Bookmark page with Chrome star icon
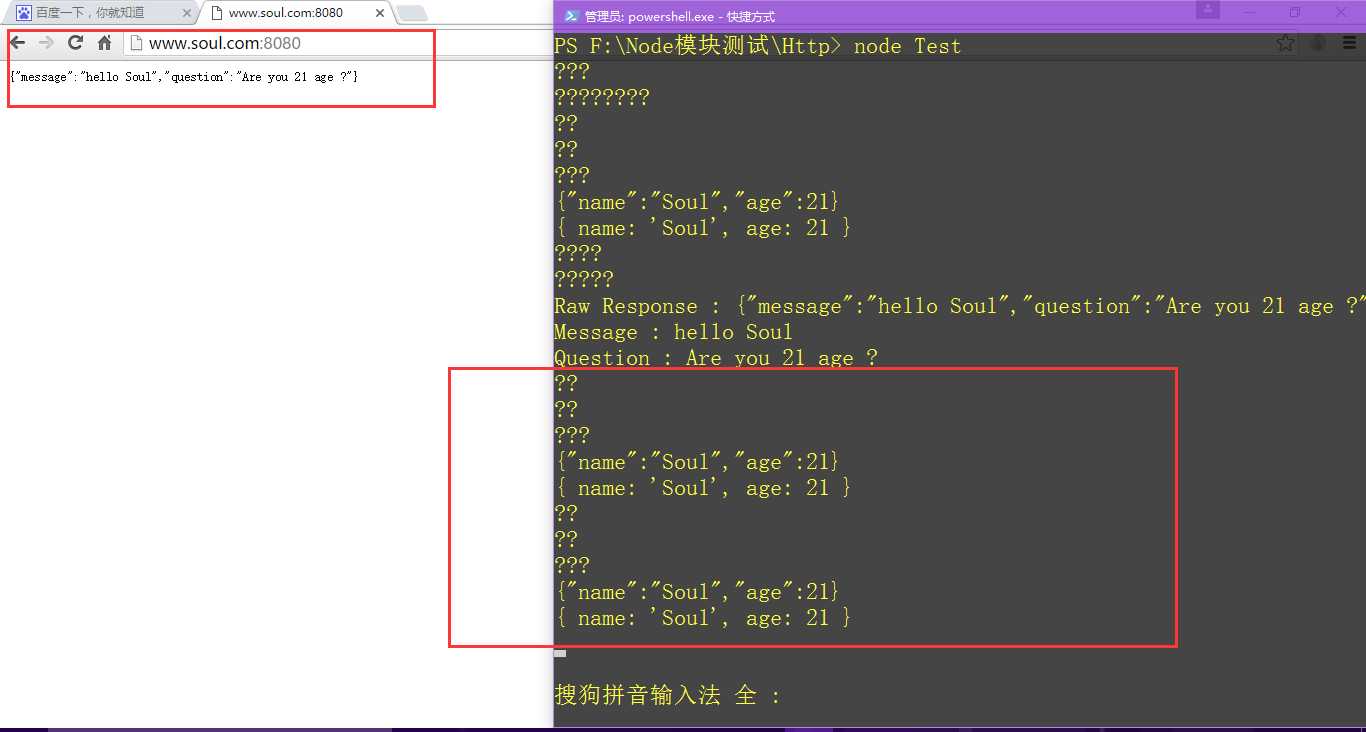Image resolution: width=1366 pixels, height=732 pixels. tap(1285, 43)
